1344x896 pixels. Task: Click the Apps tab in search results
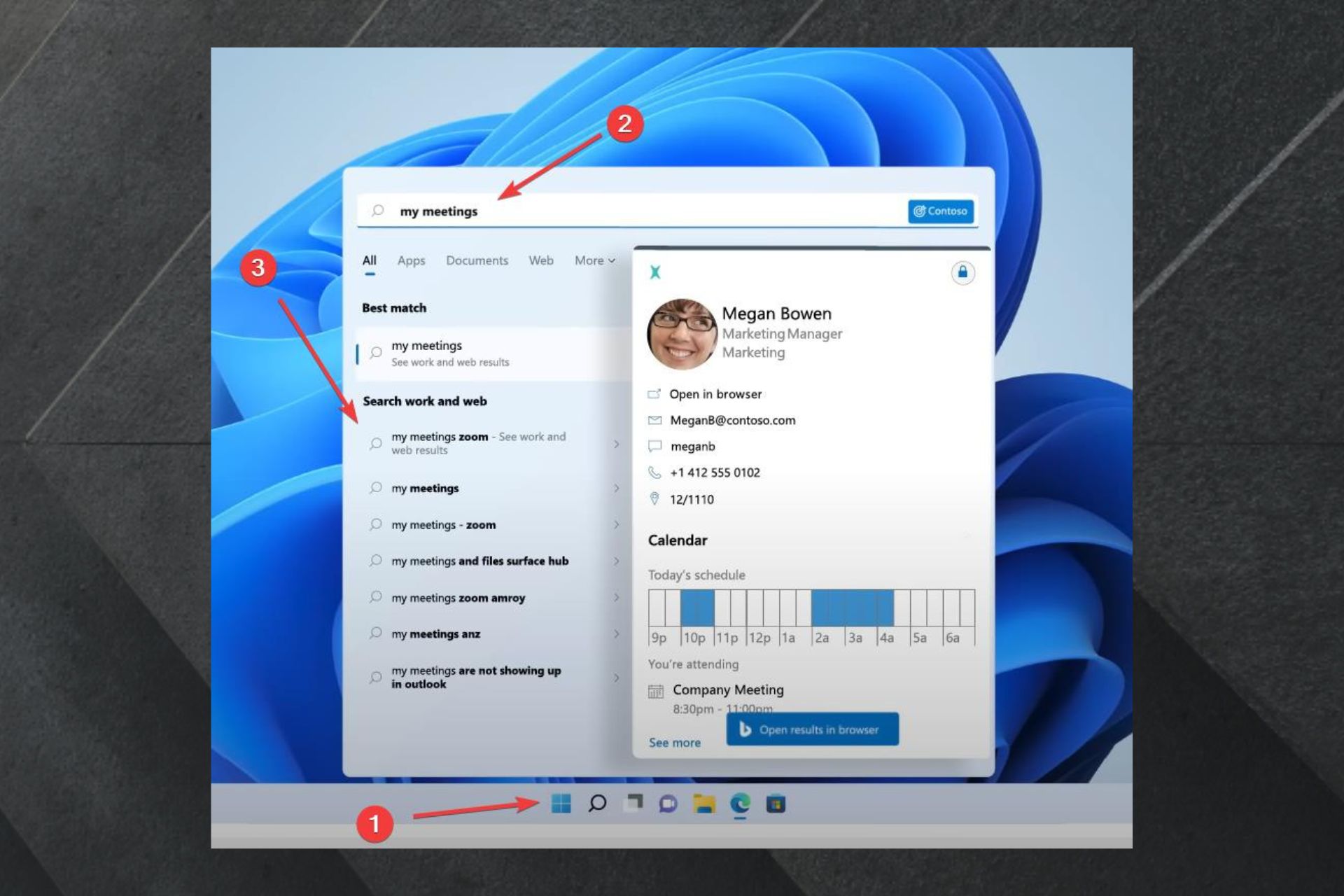tap(412, 260)
